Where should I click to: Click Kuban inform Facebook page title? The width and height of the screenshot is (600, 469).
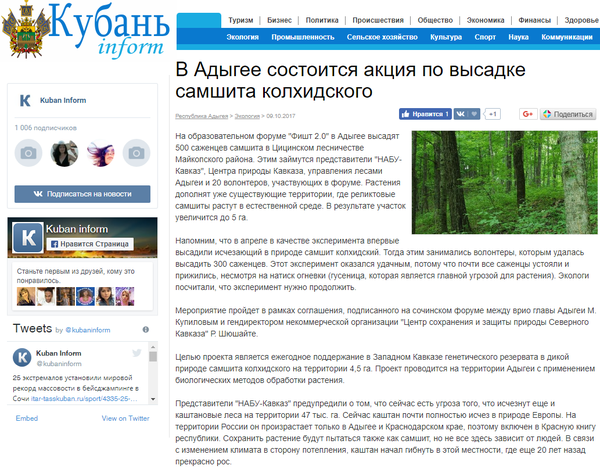[77, 229]
